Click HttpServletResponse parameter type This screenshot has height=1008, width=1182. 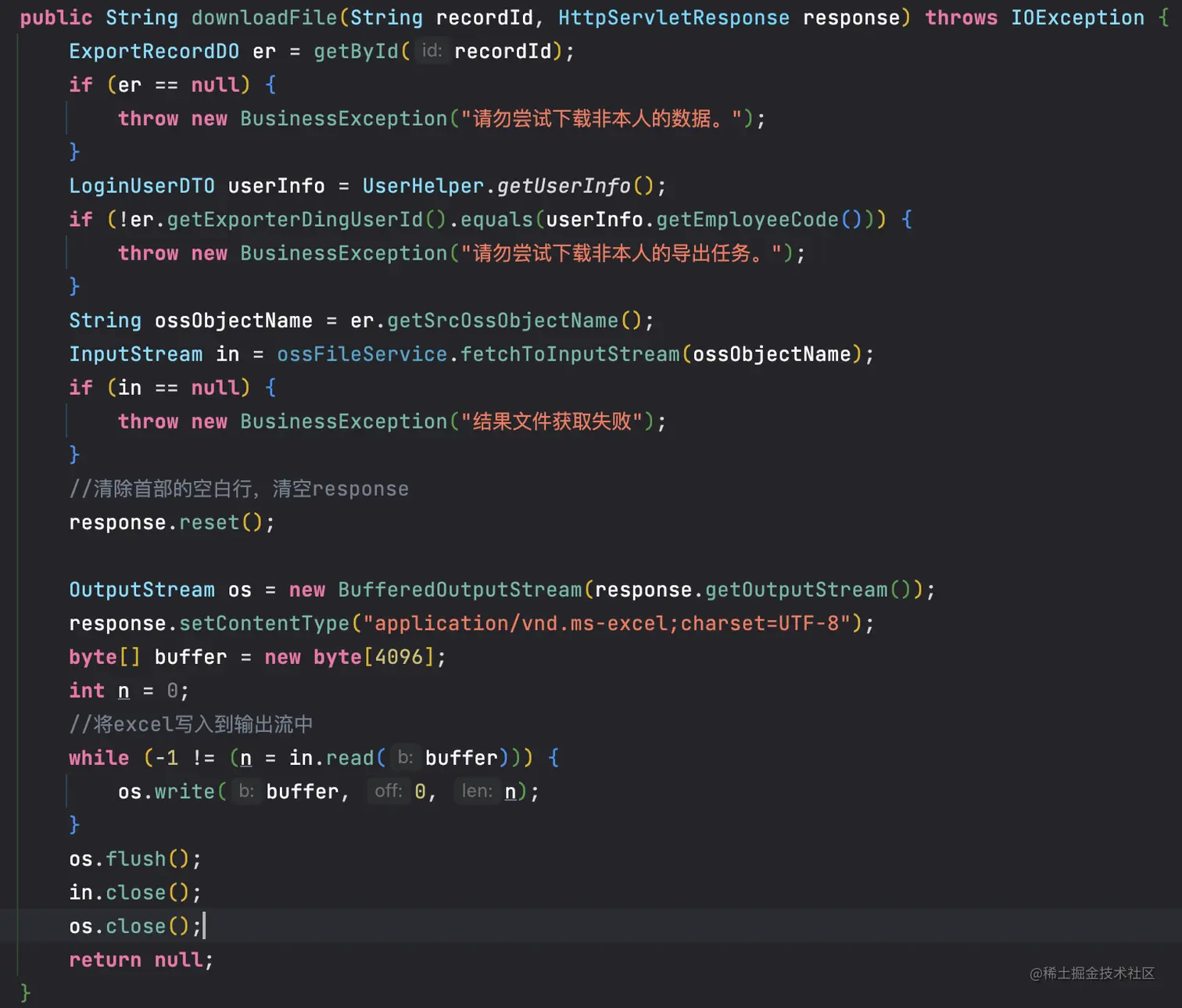673,17
